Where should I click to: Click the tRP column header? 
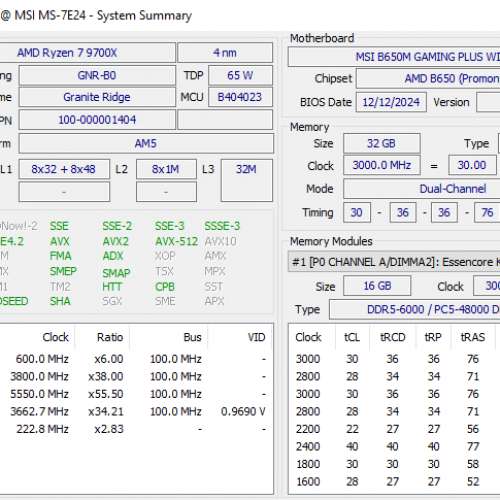pyautogui.click(x=433, y=337)
